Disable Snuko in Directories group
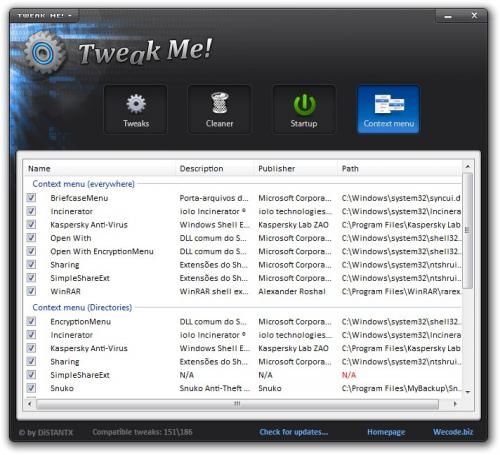The height and width of the screenshot is (455, 500). pyautogui.click(x=31, y=388)
